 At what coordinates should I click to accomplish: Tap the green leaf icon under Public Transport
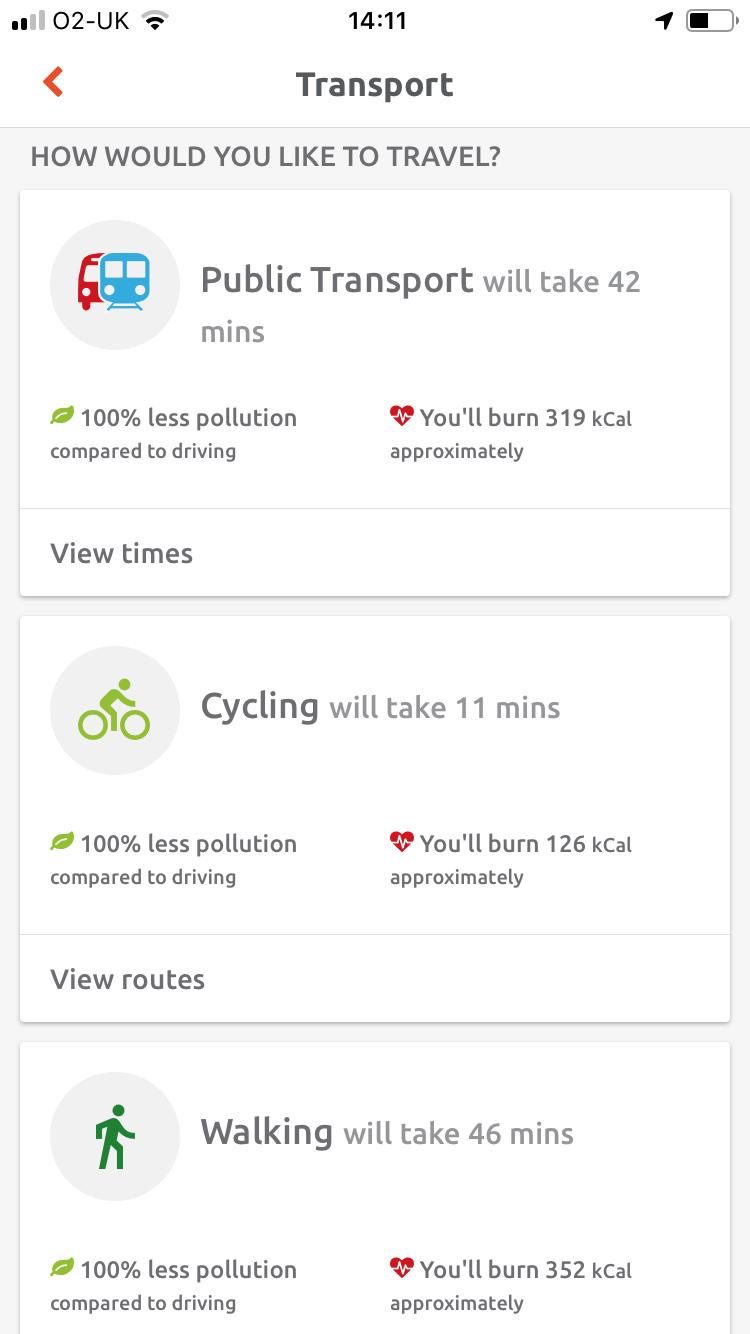coord(62,416)
